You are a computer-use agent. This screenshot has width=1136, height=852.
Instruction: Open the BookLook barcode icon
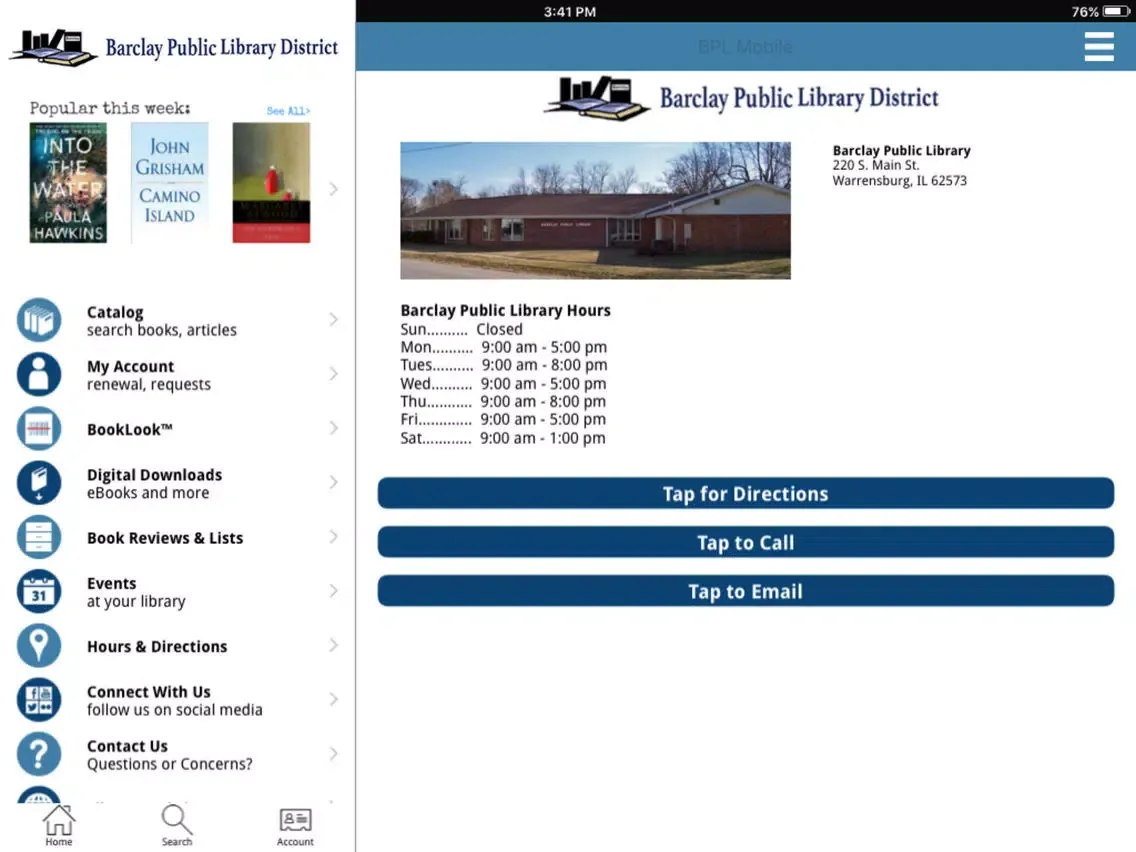pyautogui.click(x=39, y=428)
